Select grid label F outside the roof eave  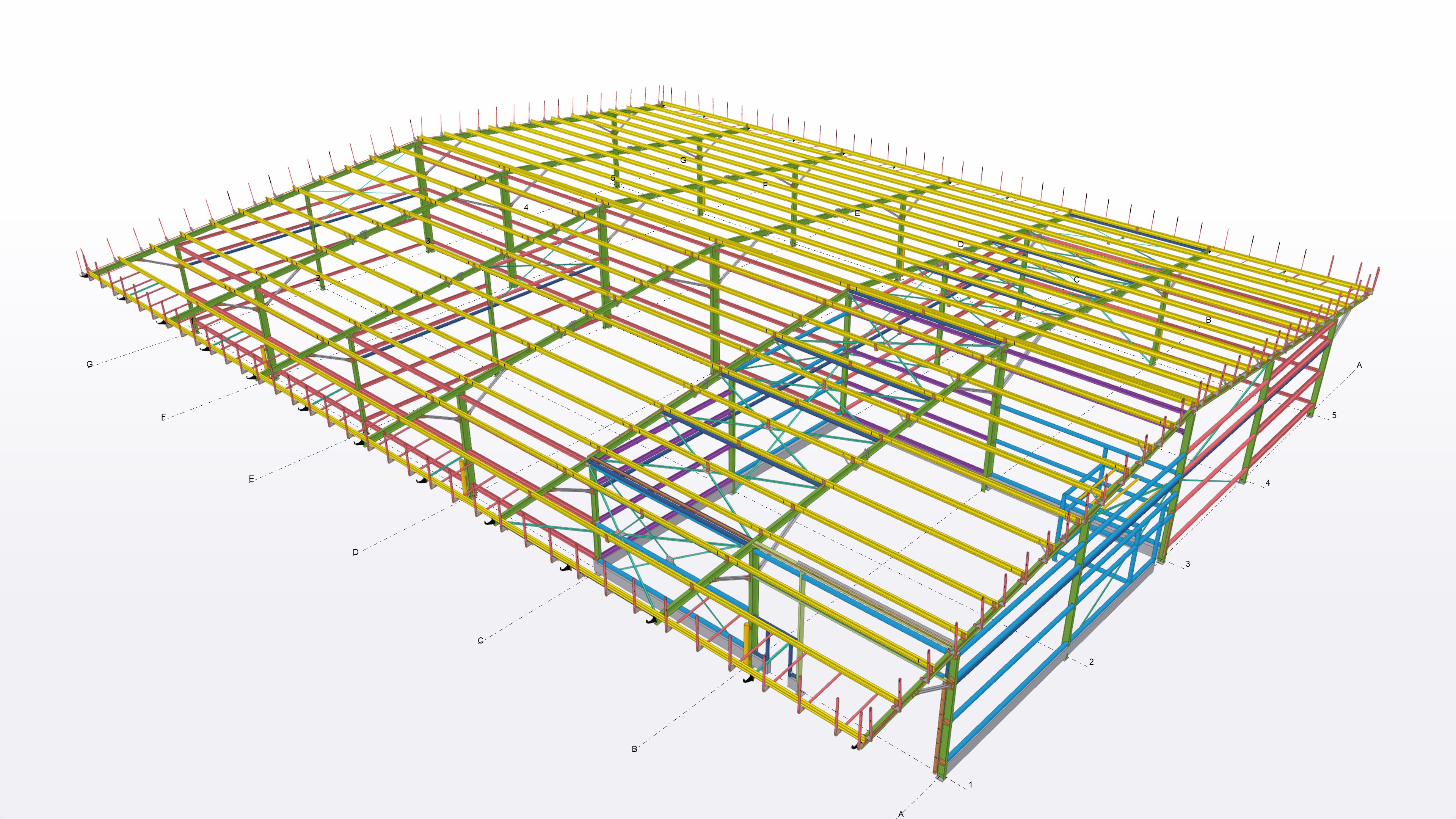pyautogui.click(x=164, y=417)
